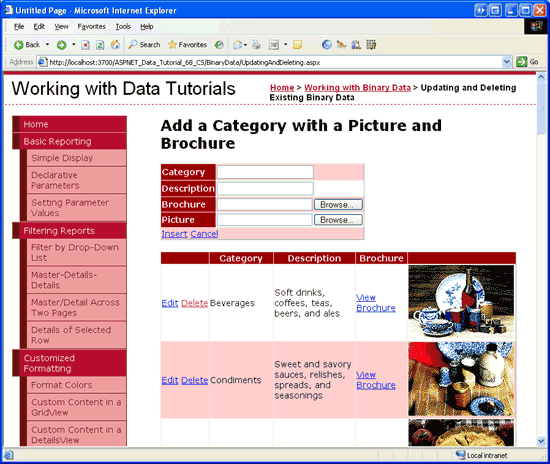550x464 pixels.
Task: Open the Tools menu
Action: tap(123, 26)
